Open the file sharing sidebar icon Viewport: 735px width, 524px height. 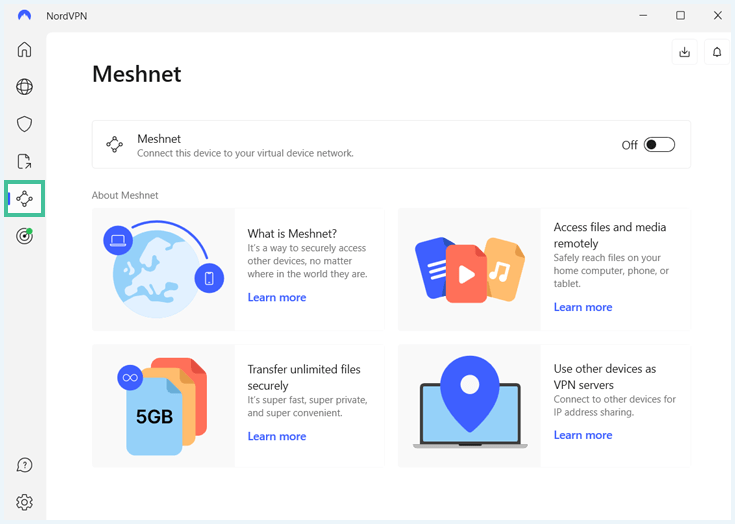[x=24, y=161]
